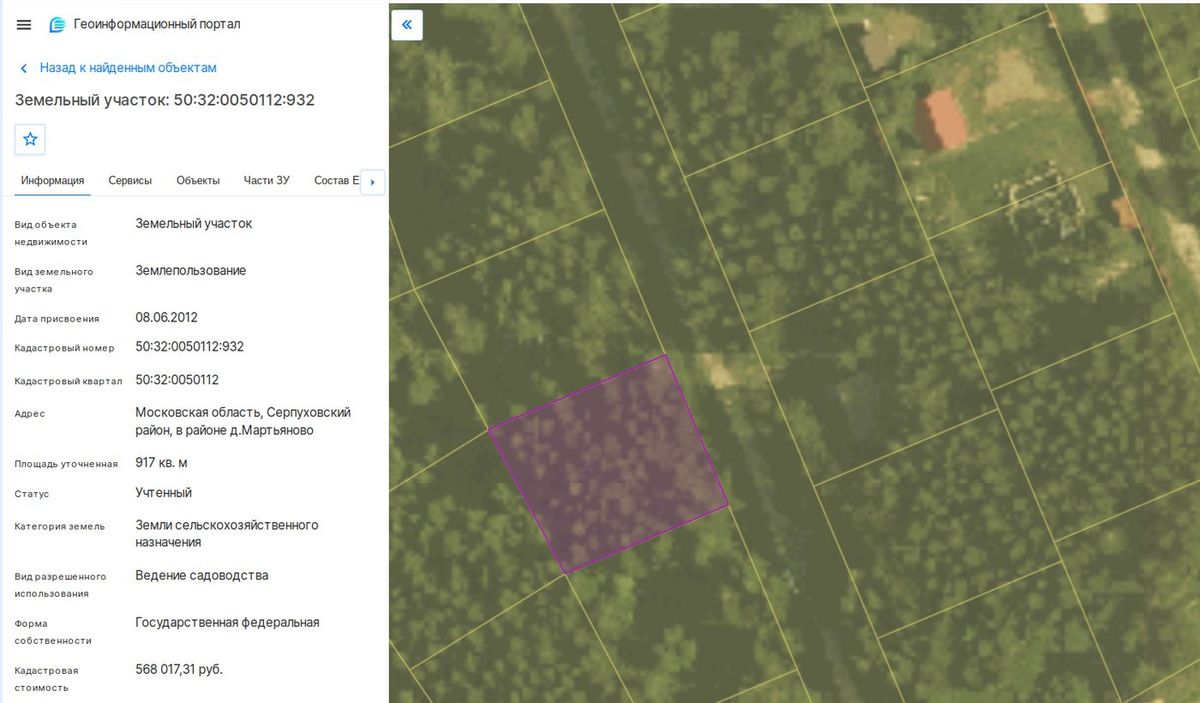The image size is (1200, 703).
Task: Click the Геоинформационный портал logo icon
Action: click(58, 24)
